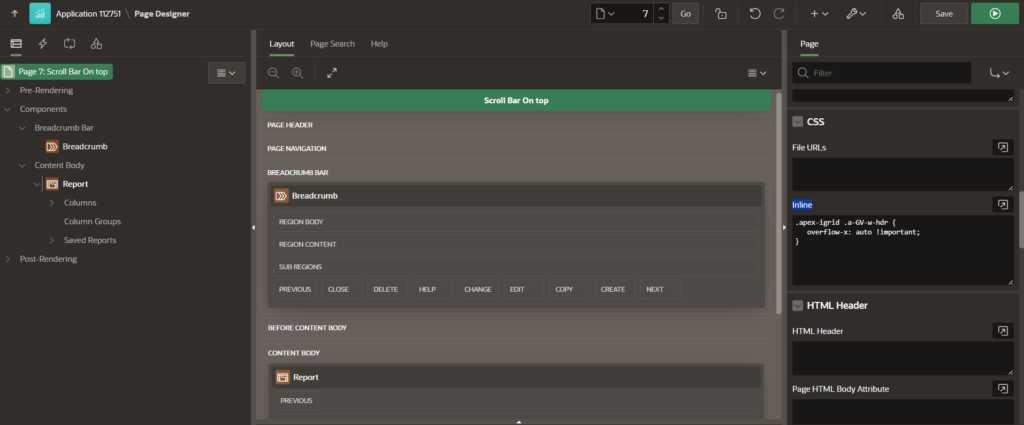
Task: Click the Zoom In magnifier in Layout
Action: [x=297, y=73]
